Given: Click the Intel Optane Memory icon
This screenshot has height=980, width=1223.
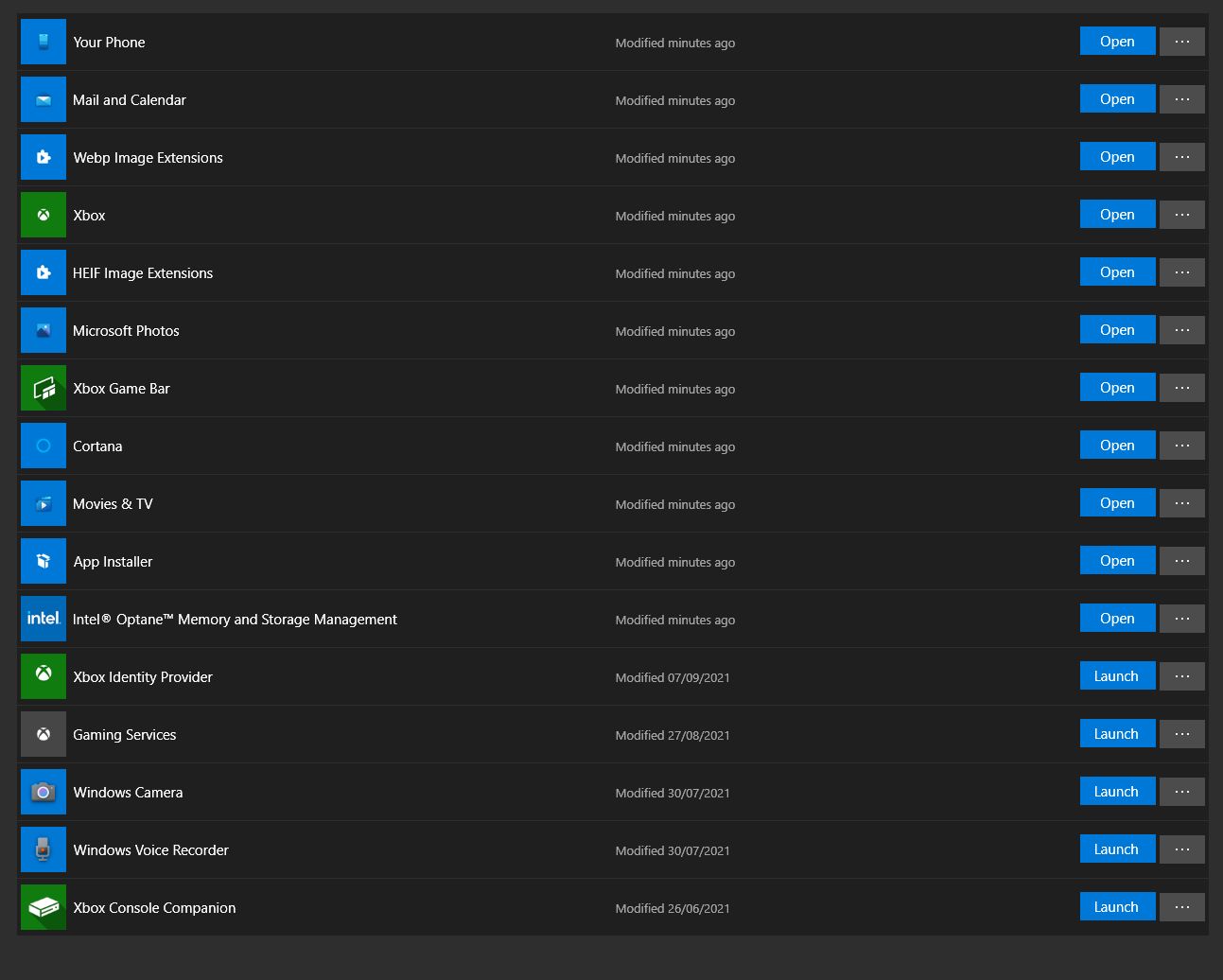Looking at the screenshot, I should (x=44, y=620).
